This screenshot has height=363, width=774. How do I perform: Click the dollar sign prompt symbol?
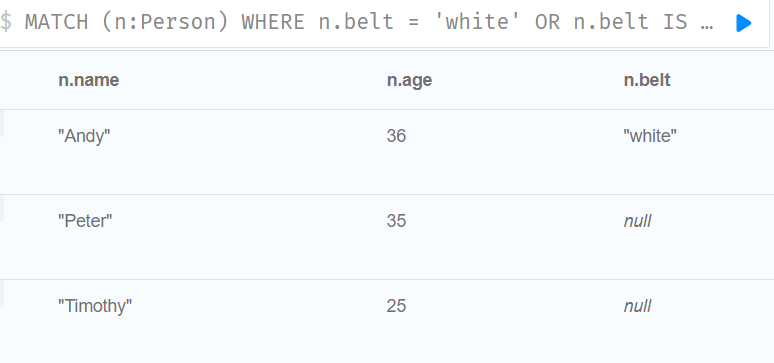click(6, 22)
